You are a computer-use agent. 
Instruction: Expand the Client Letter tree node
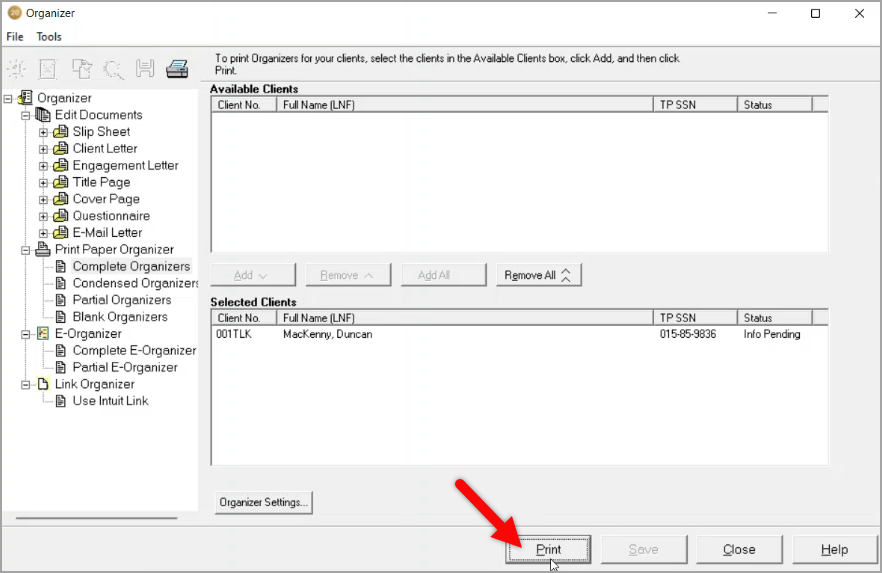point(43,149)
